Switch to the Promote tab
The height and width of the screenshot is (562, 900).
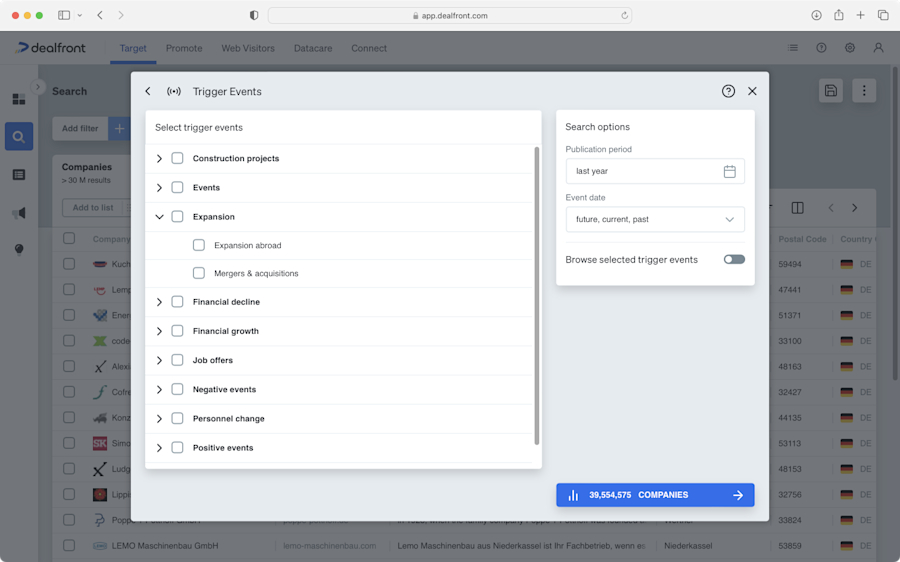click(x=184, y=48)
